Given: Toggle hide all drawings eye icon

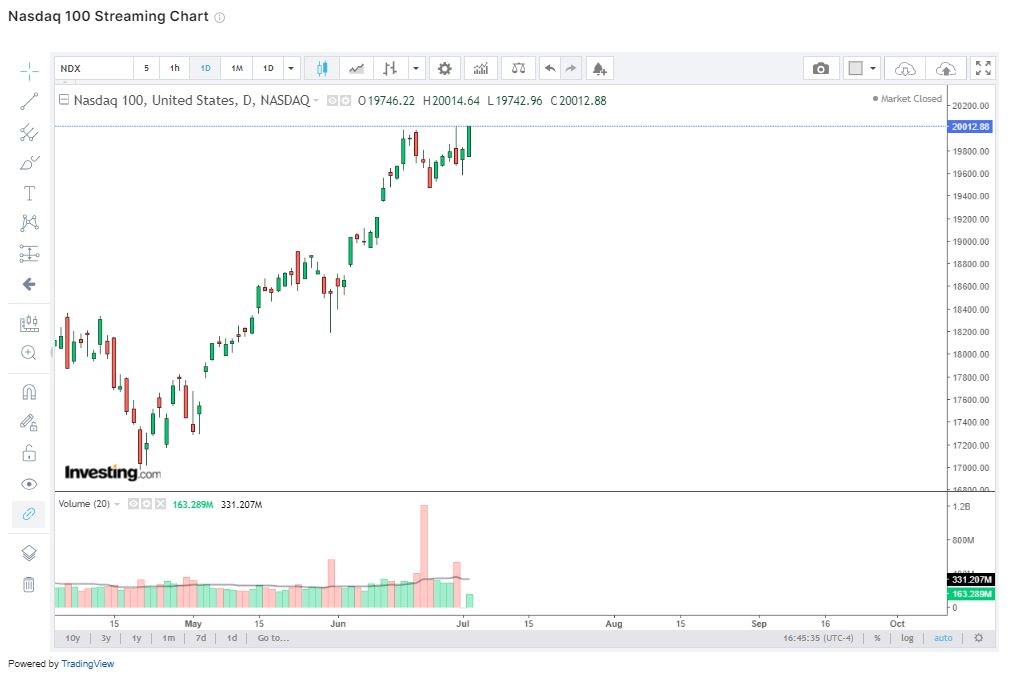Looking at the screenshot, I should 29,484.
